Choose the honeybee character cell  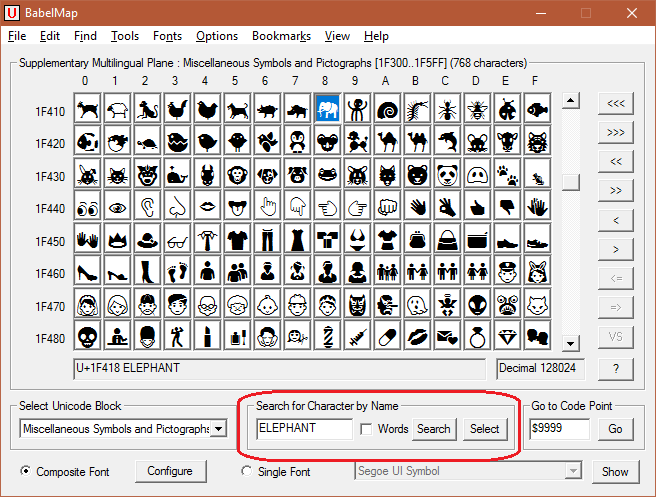point(477,108)
